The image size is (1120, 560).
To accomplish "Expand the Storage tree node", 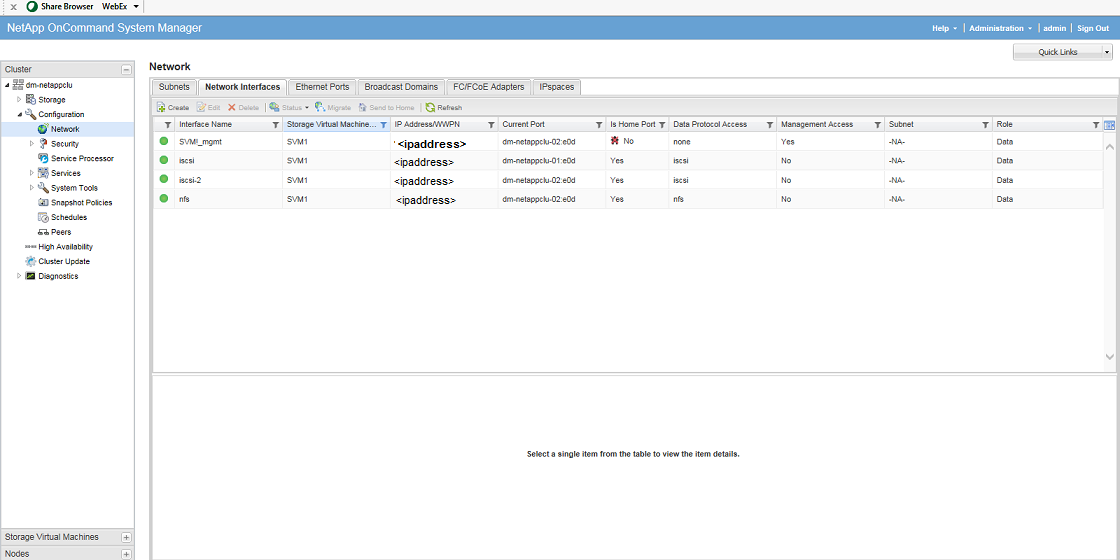I will (x=19, y=99).
